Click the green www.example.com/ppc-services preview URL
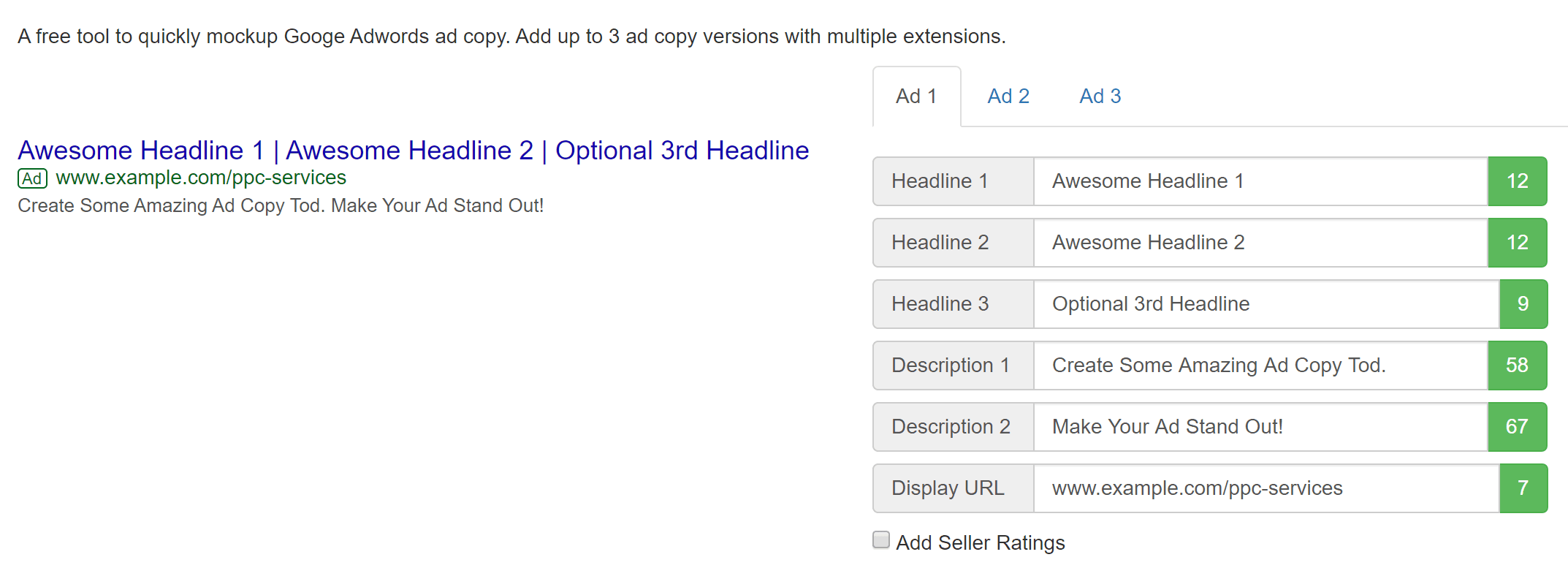The image size is (1568, 568). [x=201, y=178]
